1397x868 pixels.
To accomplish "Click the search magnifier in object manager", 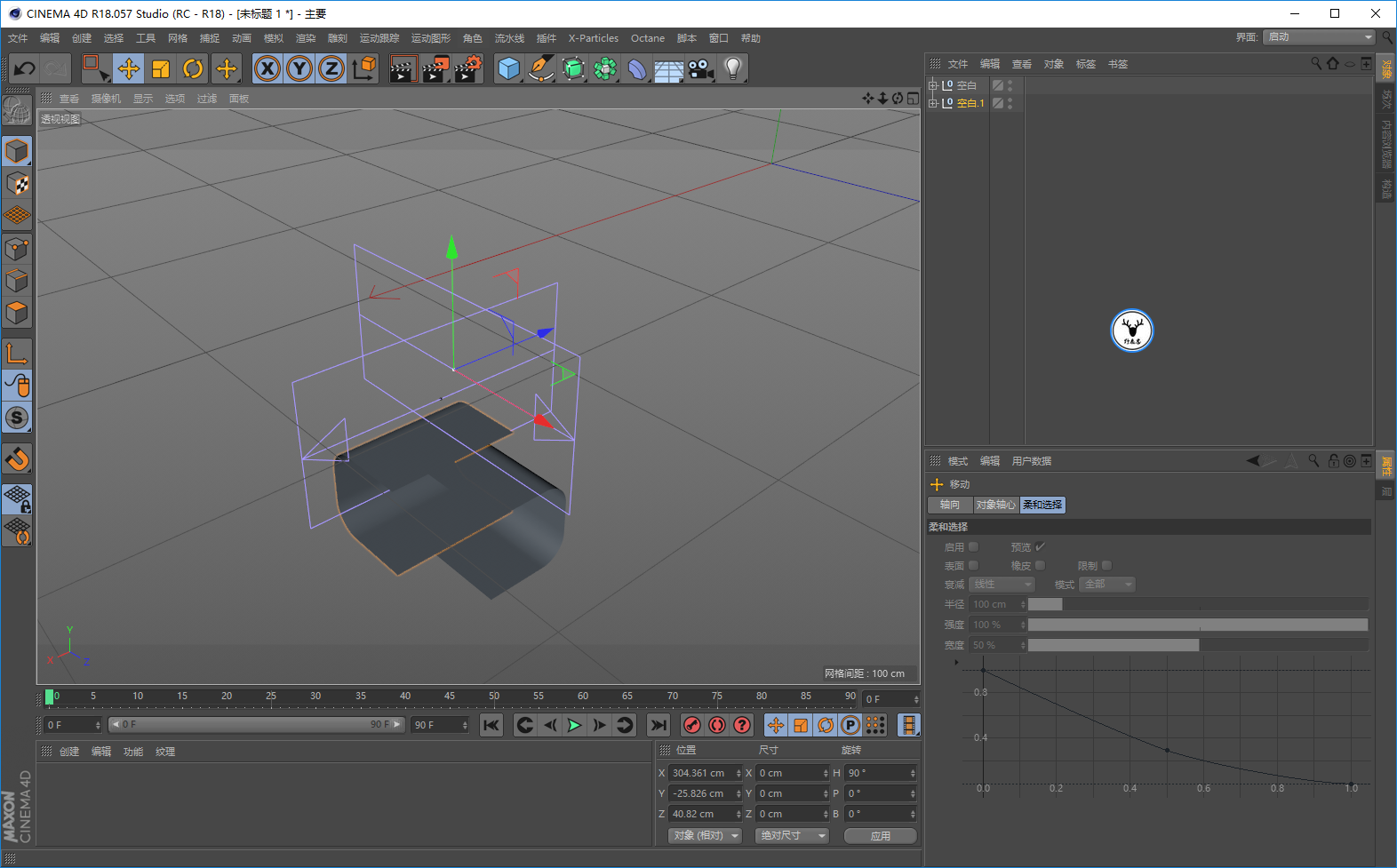I will [x=1316, y=64].
